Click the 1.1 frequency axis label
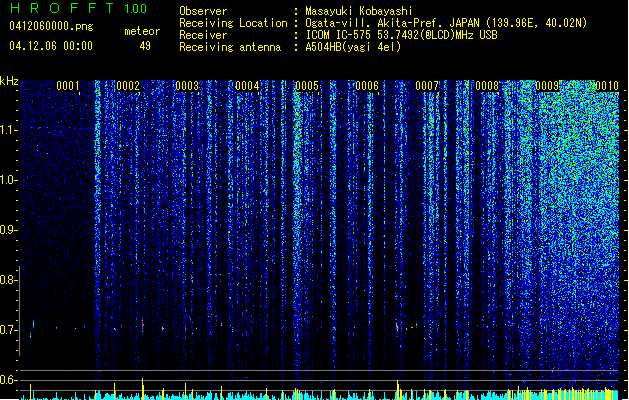Screen dimensions: 629x400 click(x=8, y=130)
